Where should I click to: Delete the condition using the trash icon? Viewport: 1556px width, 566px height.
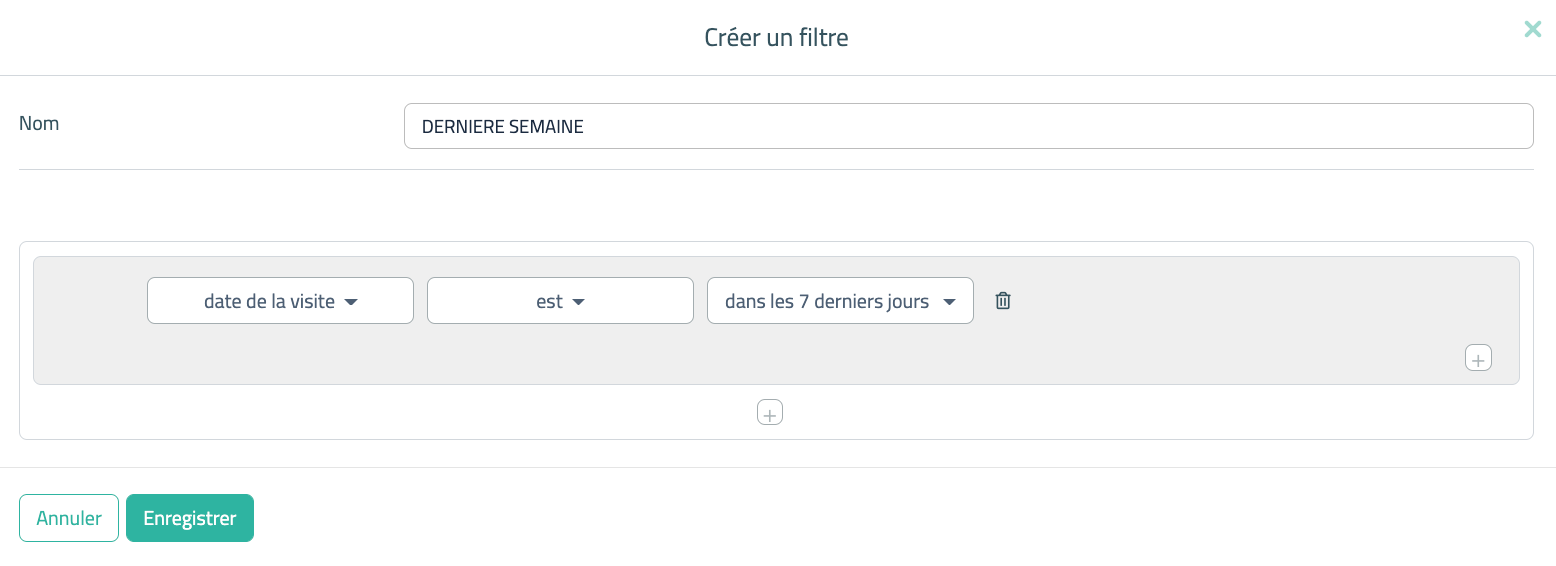[1003, 301]
